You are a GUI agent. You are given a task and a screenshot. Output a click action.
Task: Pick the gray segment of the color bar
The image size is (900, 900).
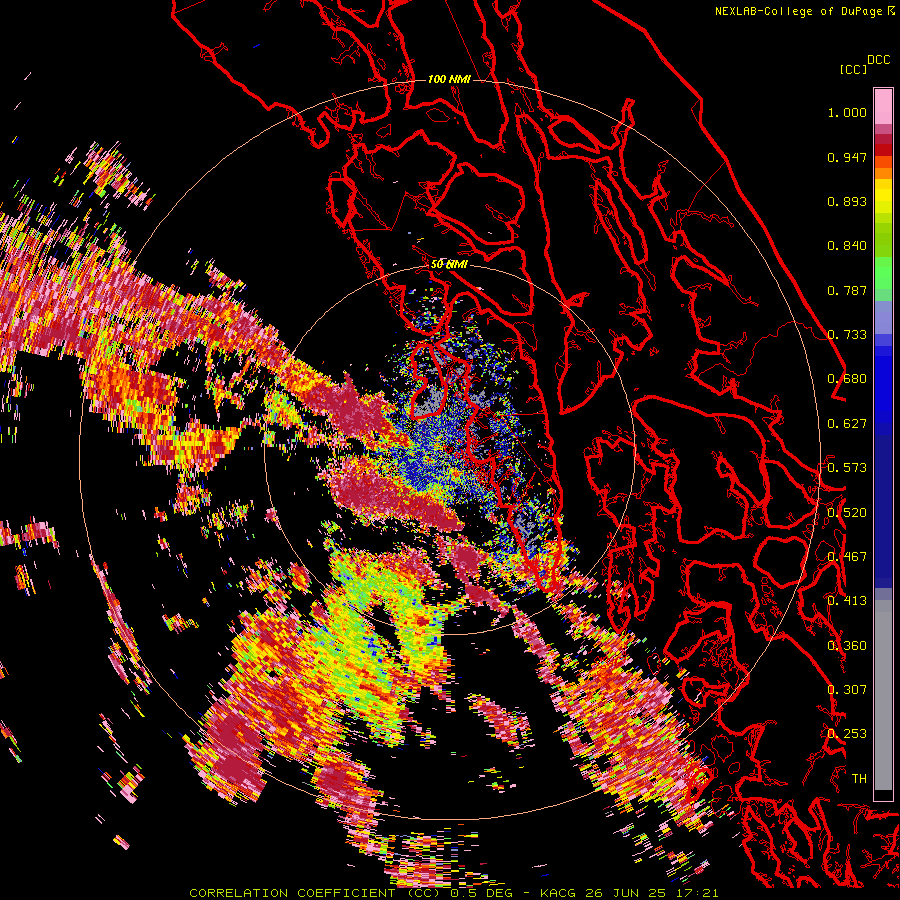click(883, 697)
